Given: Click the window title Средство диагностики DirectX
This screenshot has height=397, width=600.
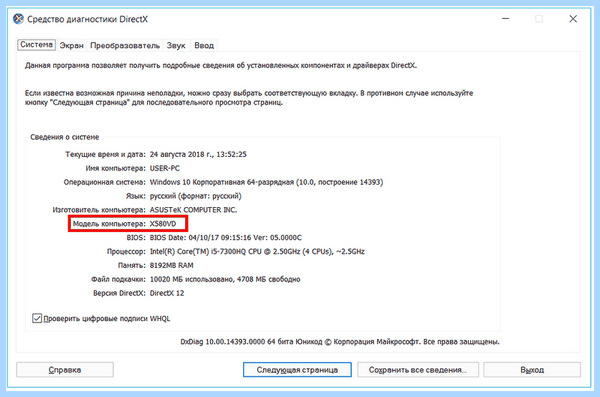Looking at the screenshot, I should [x=87, y=19].
